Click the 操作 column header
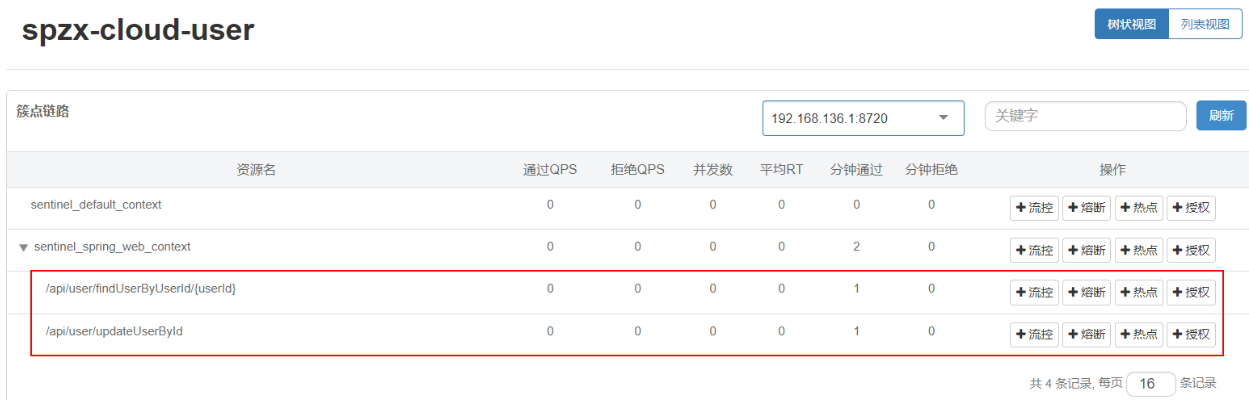Viewport: 1249px width, 400px height. tap(1113, 170)
